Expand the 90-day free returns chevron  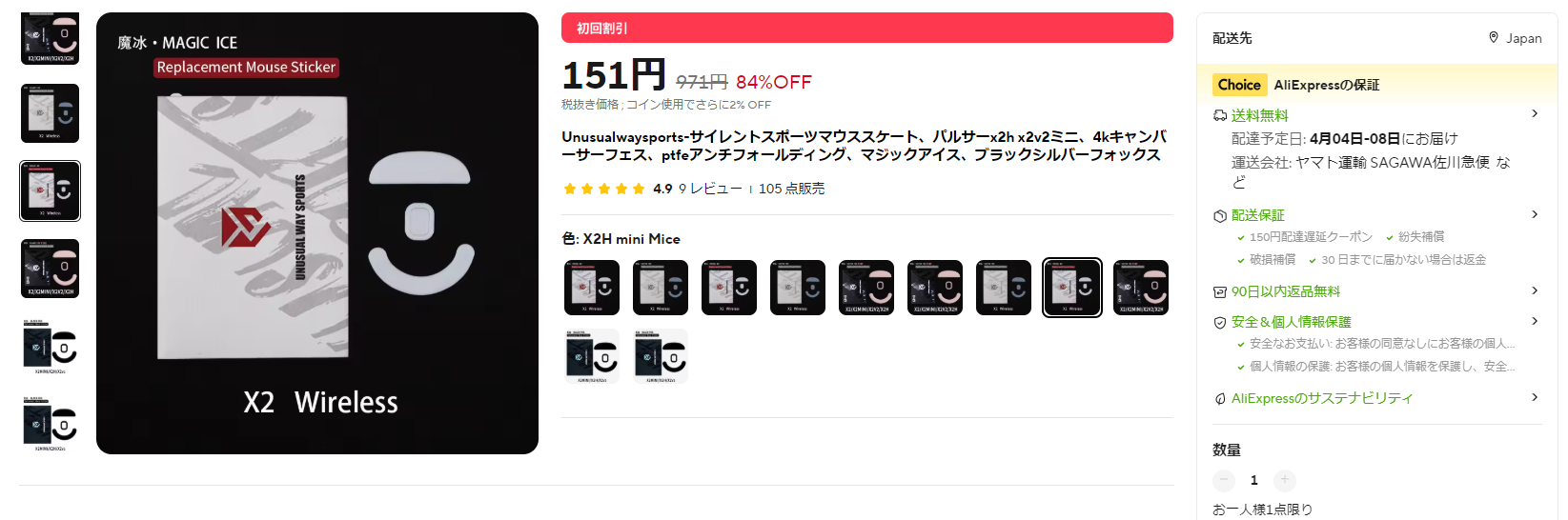1535,290
